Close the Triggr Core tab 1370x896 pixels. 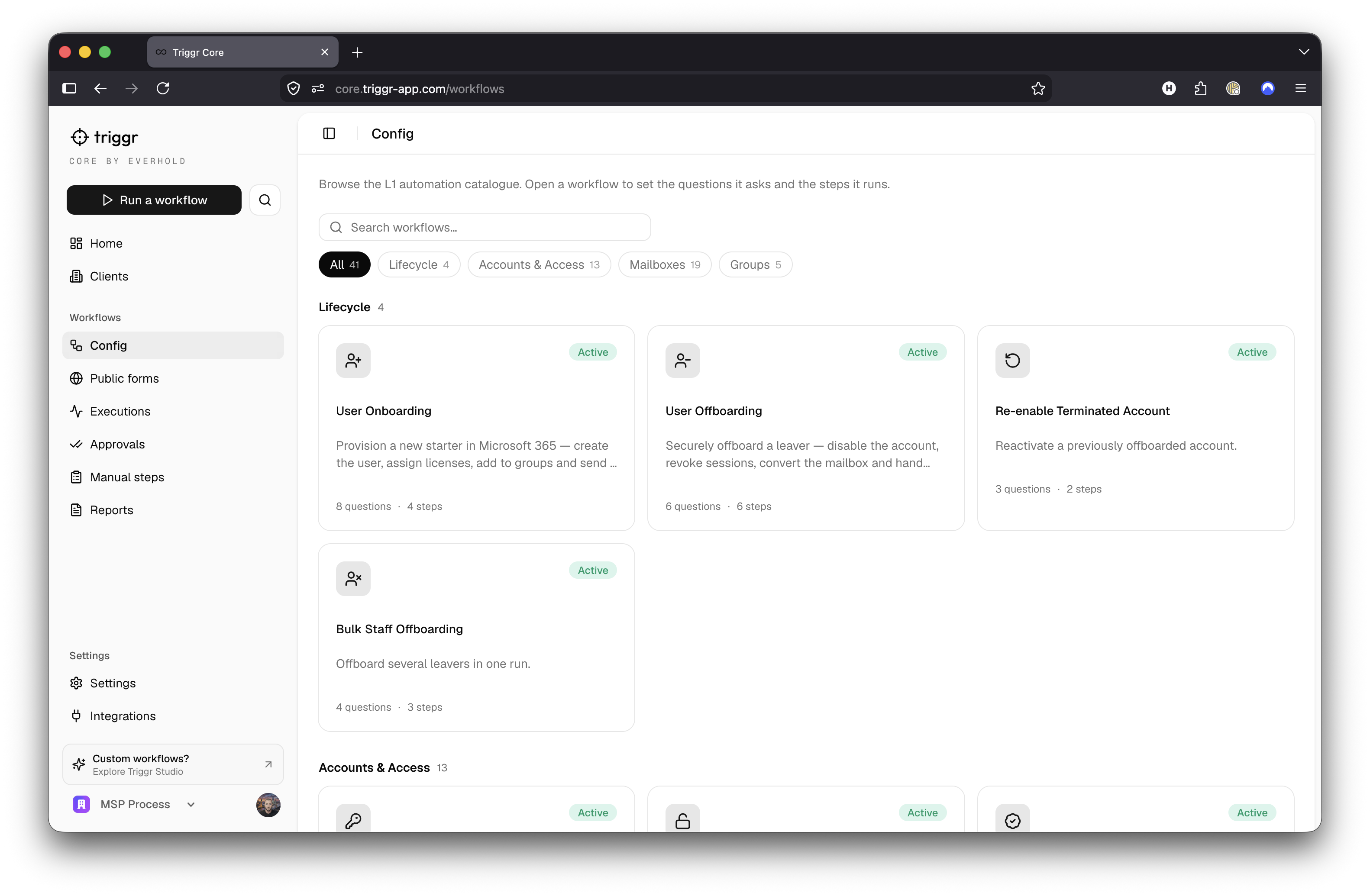[x=325, y=52]
